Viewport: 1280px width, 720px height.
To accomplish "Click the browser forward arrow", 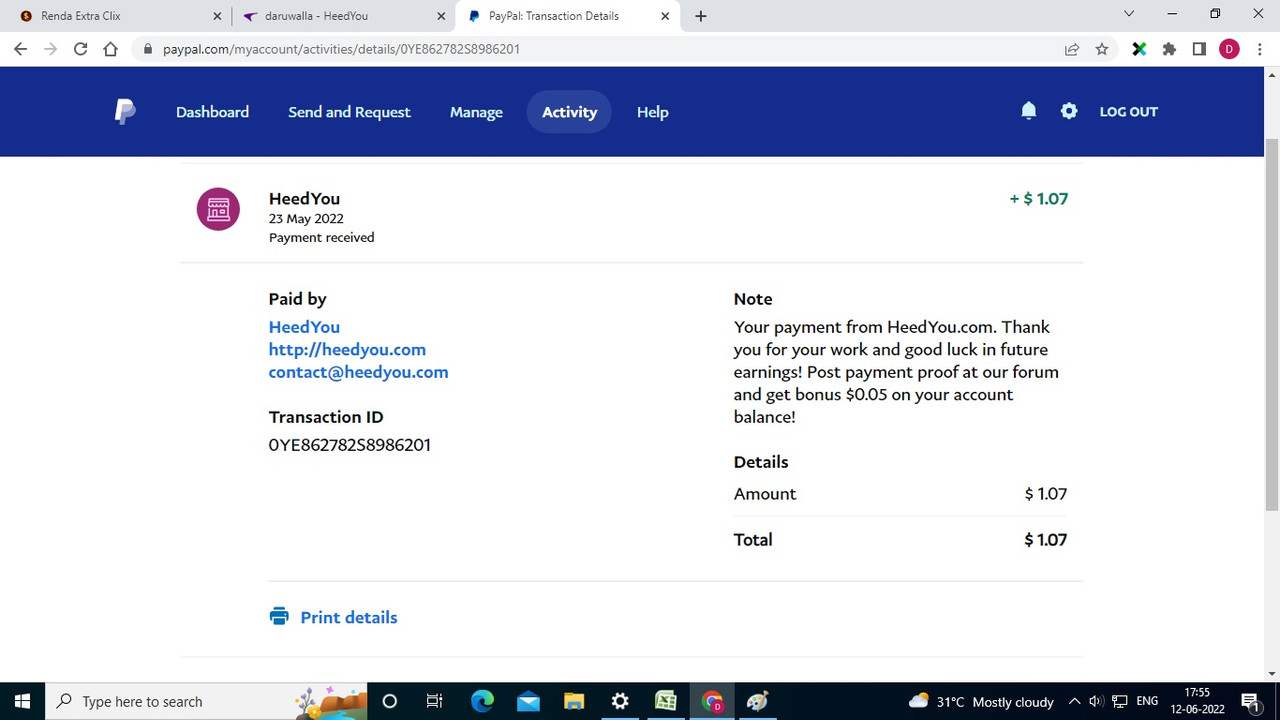I will click(x=50, y=49).
